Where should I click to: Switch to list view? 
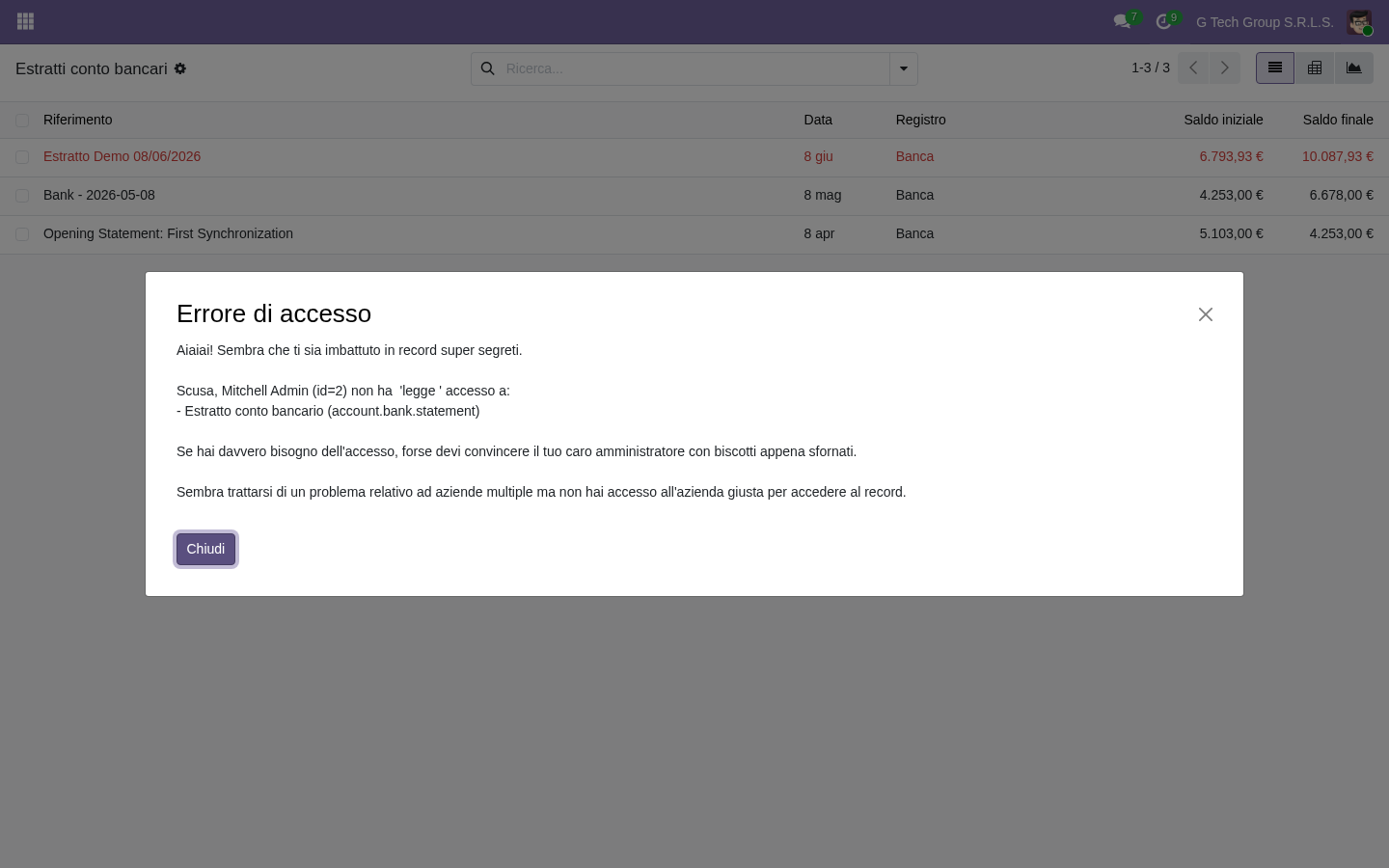[1275, 68]
